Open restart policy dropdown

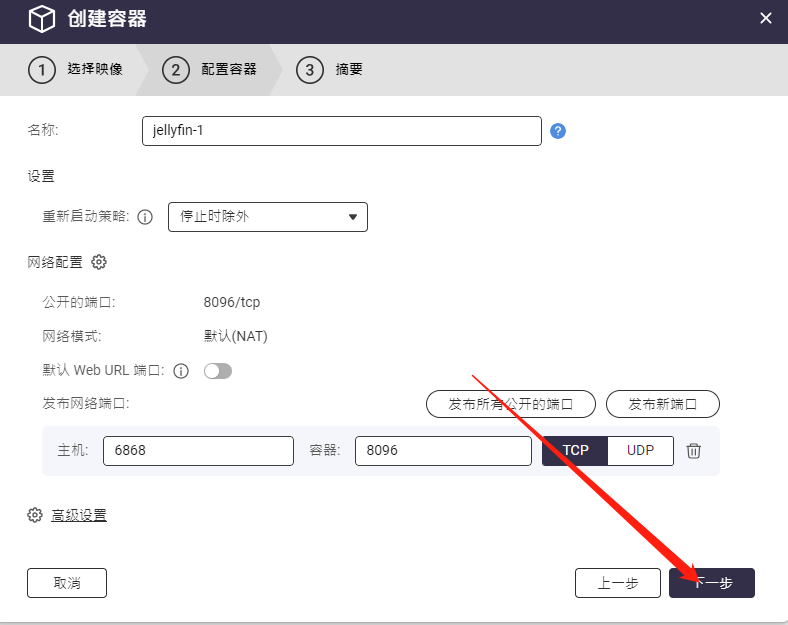tap(268, 217)
